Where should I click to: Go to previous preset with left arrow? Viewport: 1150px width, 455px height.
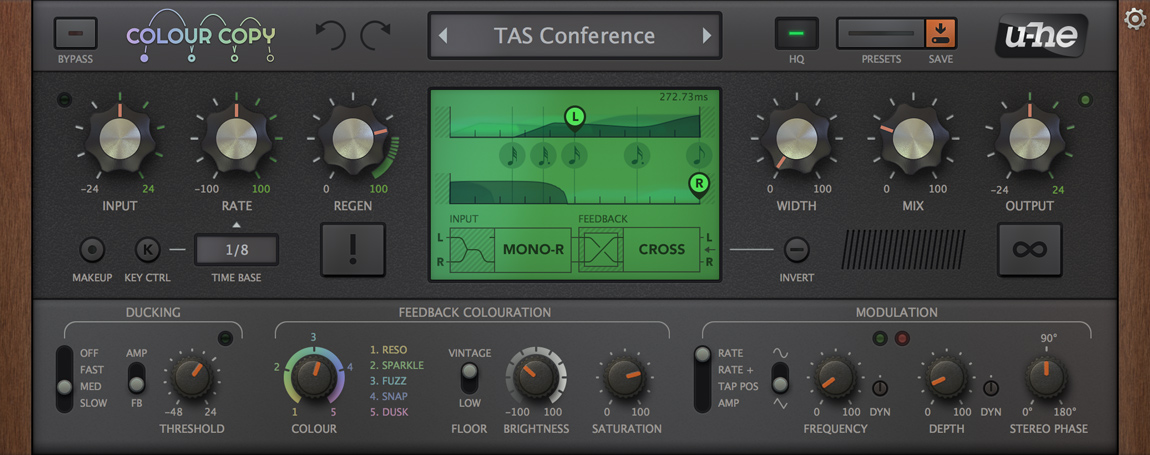pyautogui.click(x=443, y=35)
